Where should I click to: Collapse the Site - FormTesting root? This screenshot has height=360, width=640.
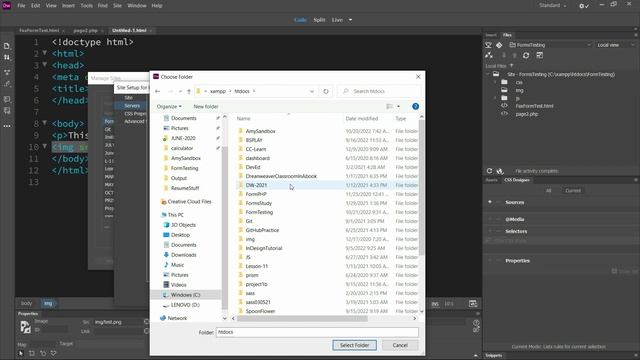point(488,74)
